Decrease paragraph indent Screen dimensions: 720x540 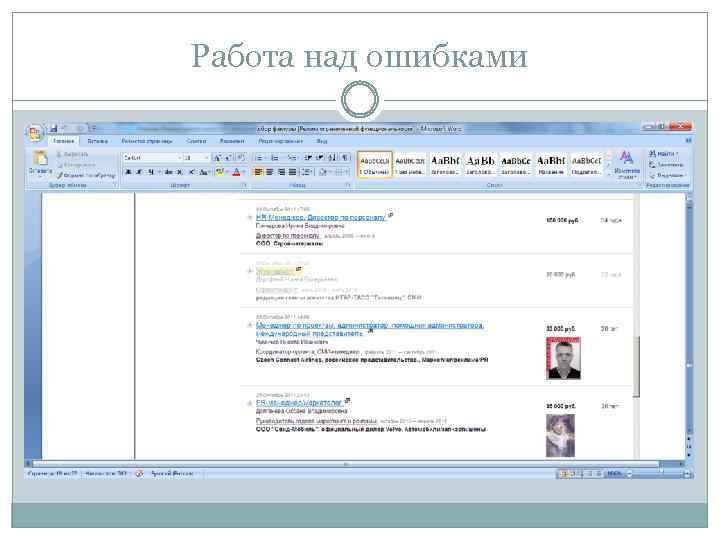(308, 158)
